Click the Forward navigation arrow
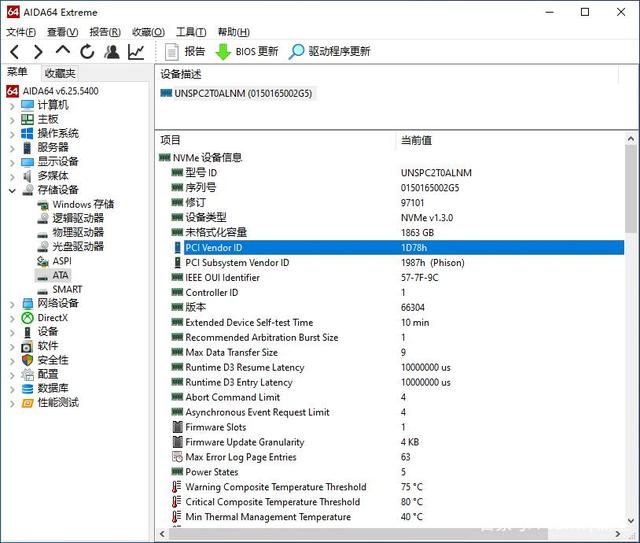 pos(38,52)
